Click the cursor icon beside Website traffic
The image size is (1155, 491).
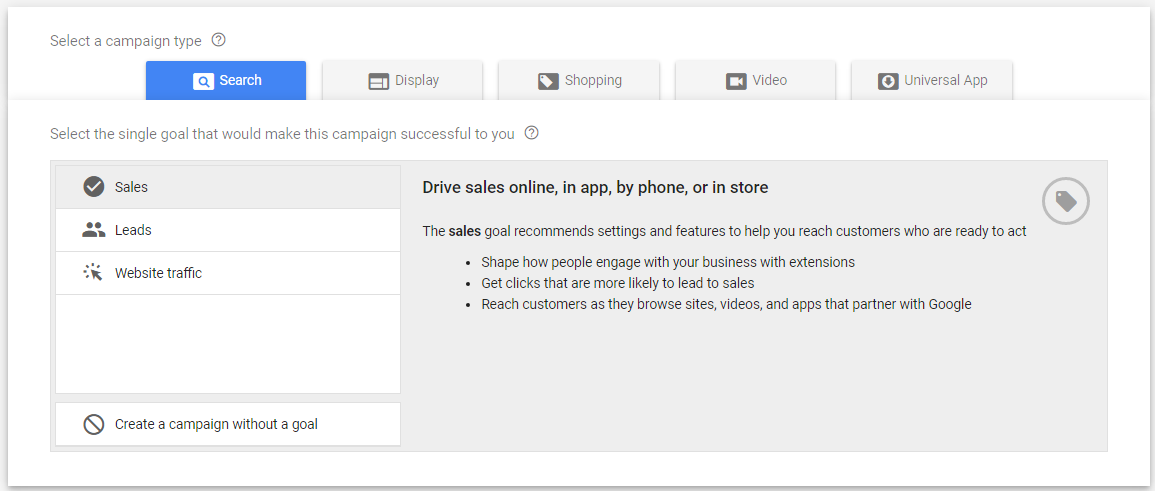pos(94,273)
